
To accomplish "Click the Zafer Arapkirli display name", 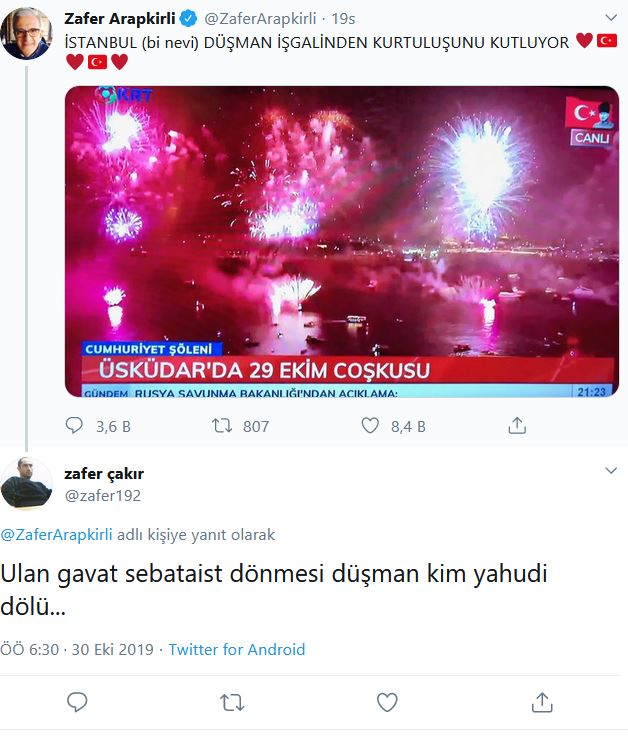I will (120, 18).
